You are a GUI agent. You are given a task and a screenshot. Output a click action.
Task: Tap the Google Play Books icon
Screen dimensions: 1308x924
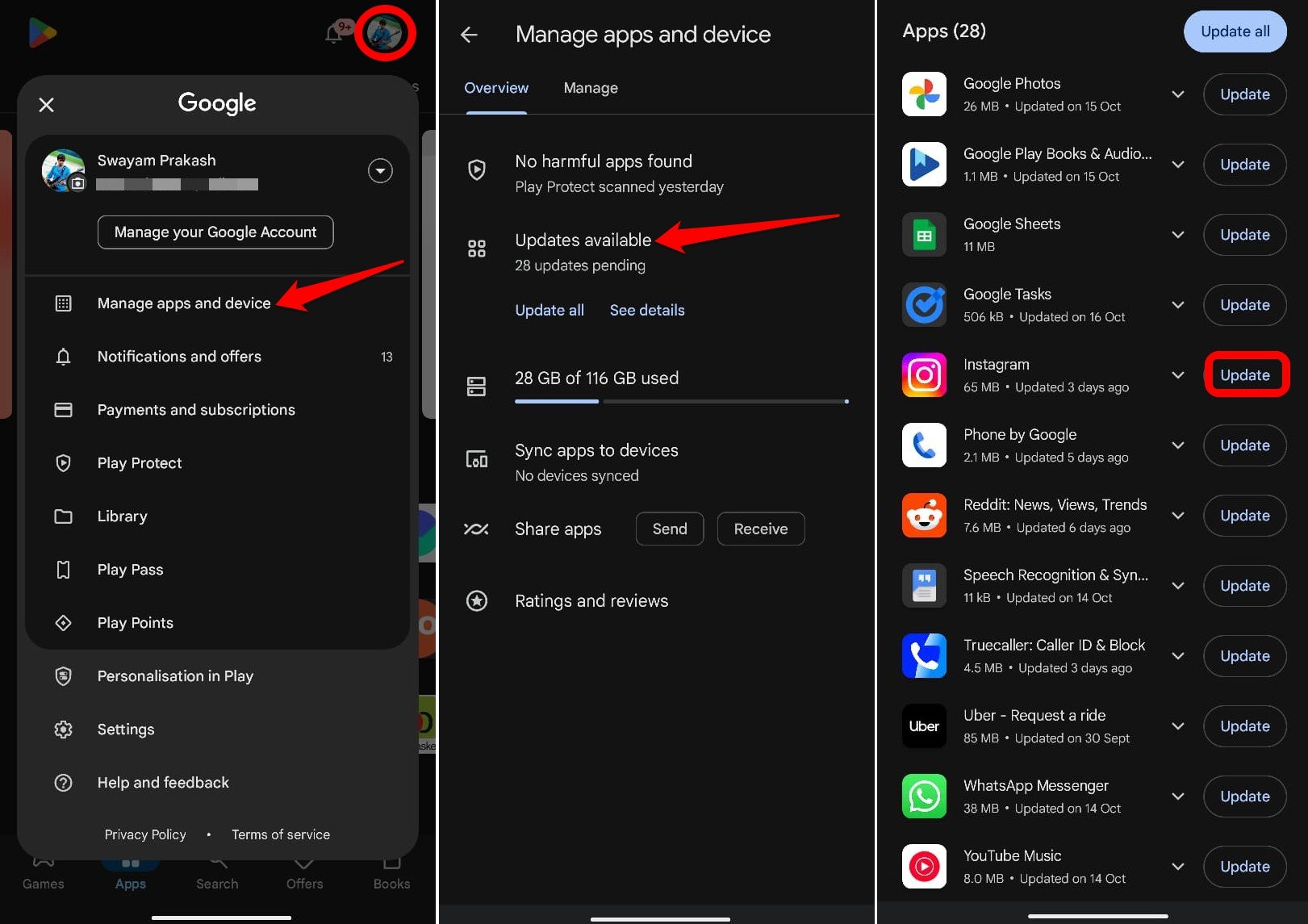click(x=924, y=165)
